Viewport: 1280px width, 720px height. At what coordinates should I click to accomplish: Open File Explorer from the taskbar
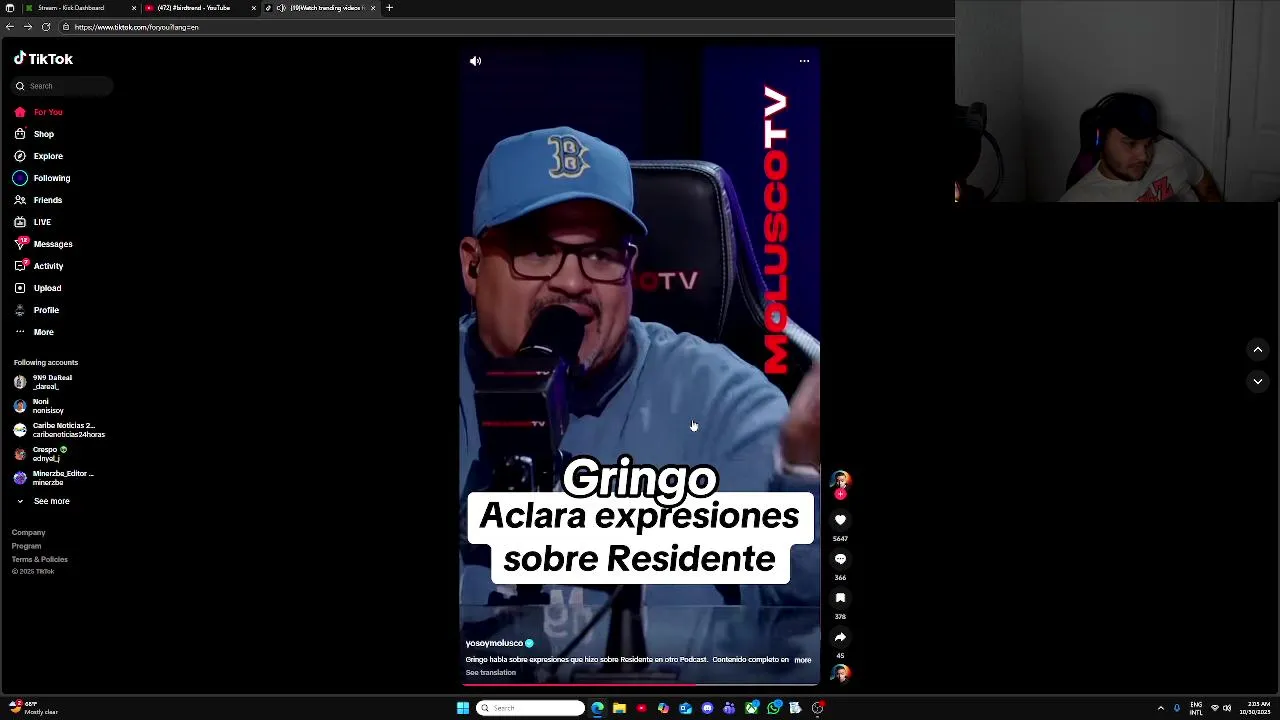pyautogui.click(x=619, y=708)
